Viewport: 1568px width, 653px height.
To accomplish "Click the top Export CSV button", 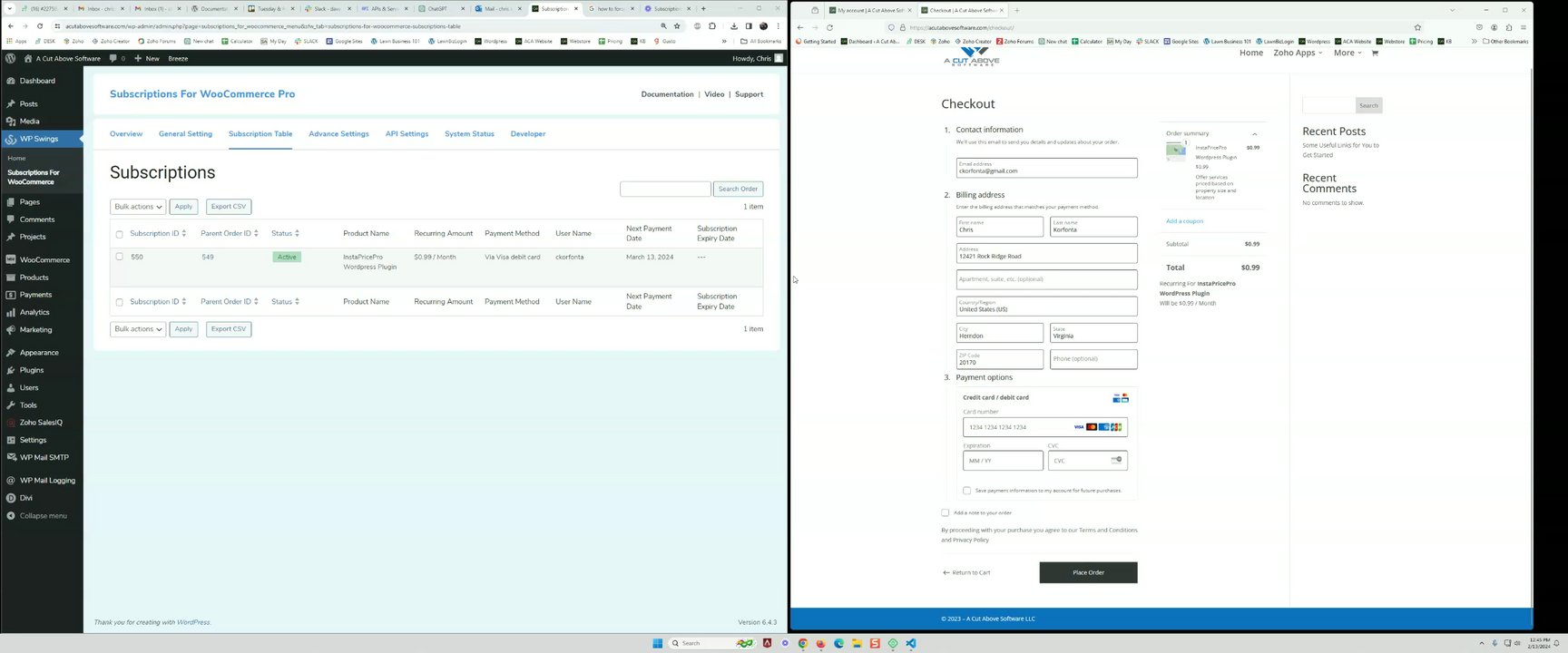I will [x=229, y=207].
